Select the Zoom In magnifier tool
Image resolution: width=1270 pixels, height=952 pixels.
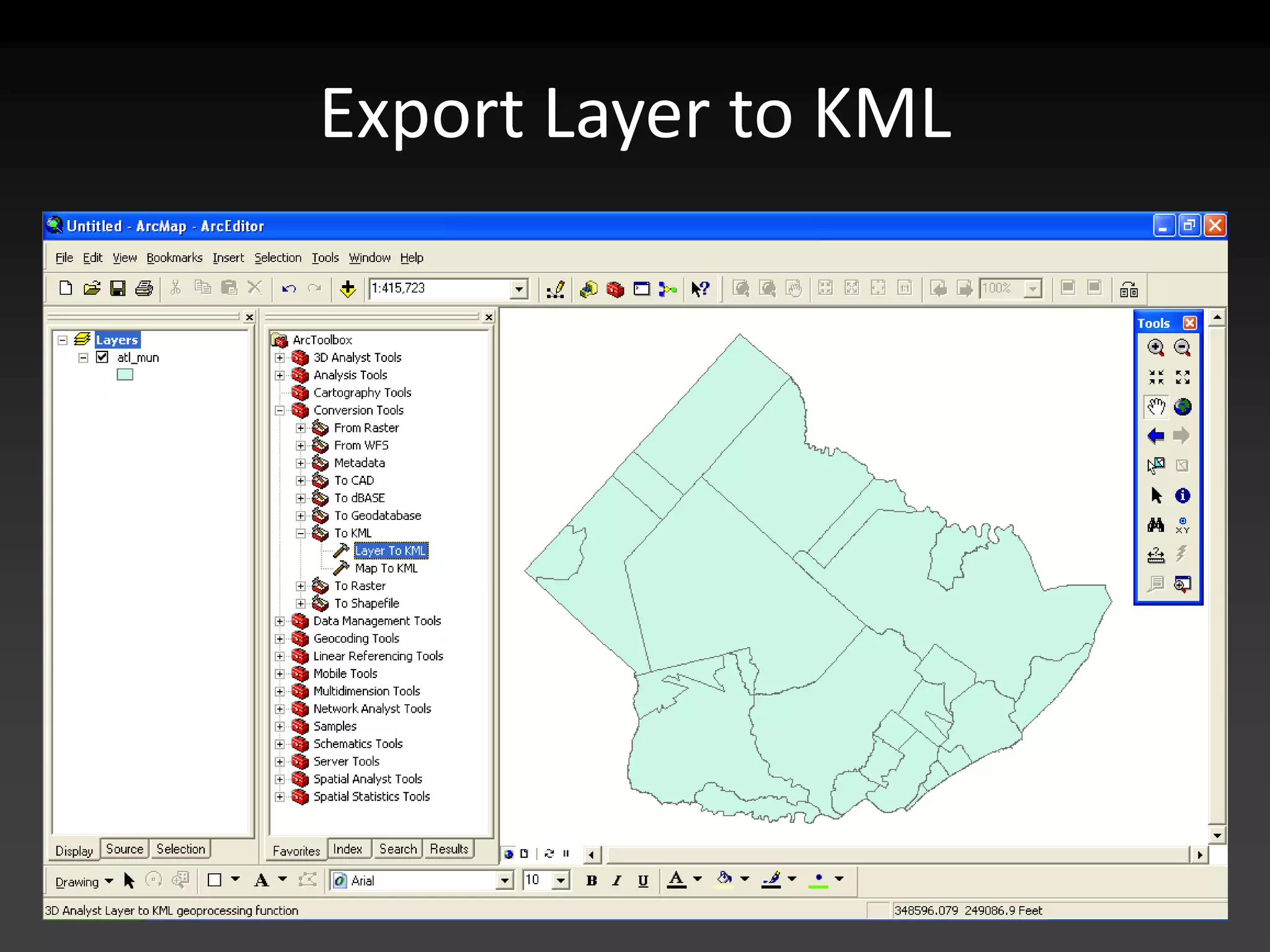1155,348
